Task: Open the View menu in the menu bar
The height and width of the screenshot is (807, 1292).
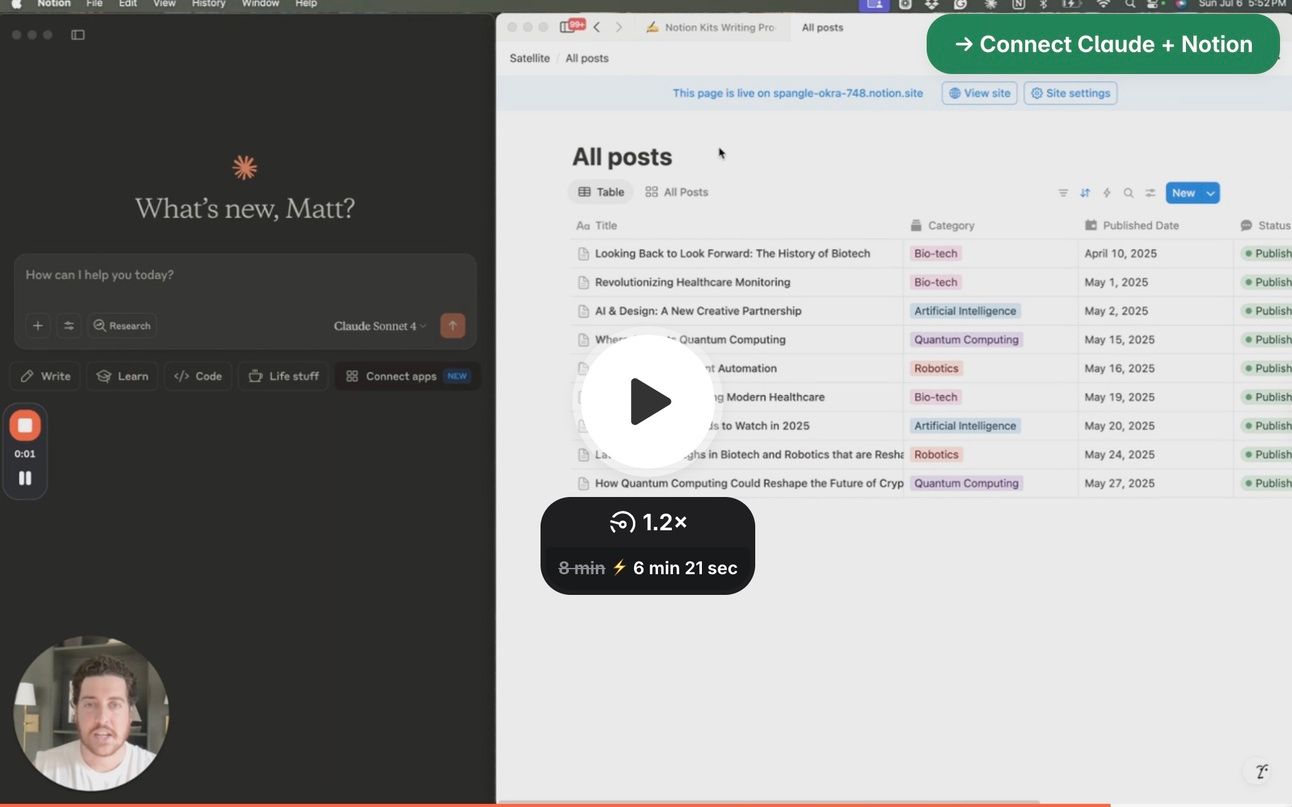Action: pos(164,4)
